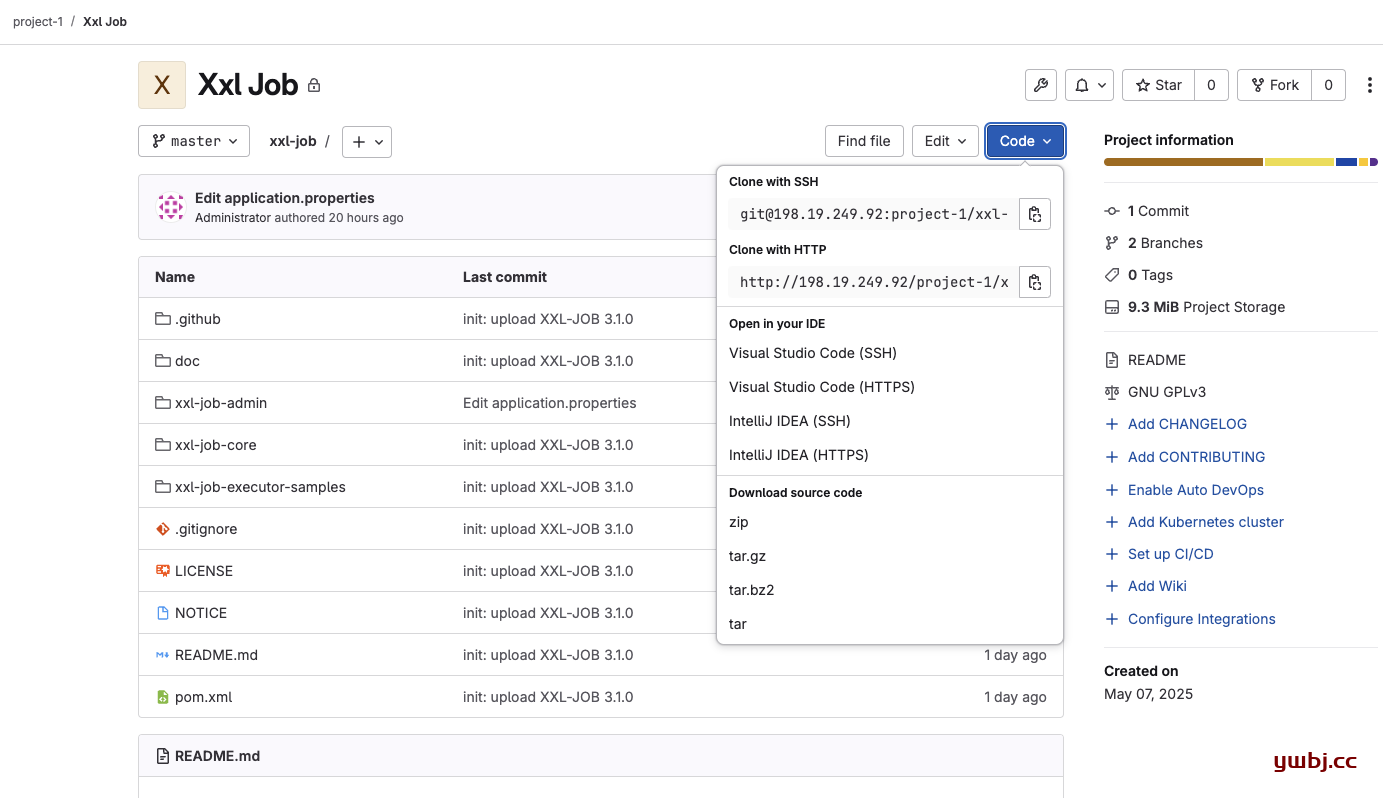Open Configure Integrations link
The image size is (1383, 798).
[x=1202, y=619]
